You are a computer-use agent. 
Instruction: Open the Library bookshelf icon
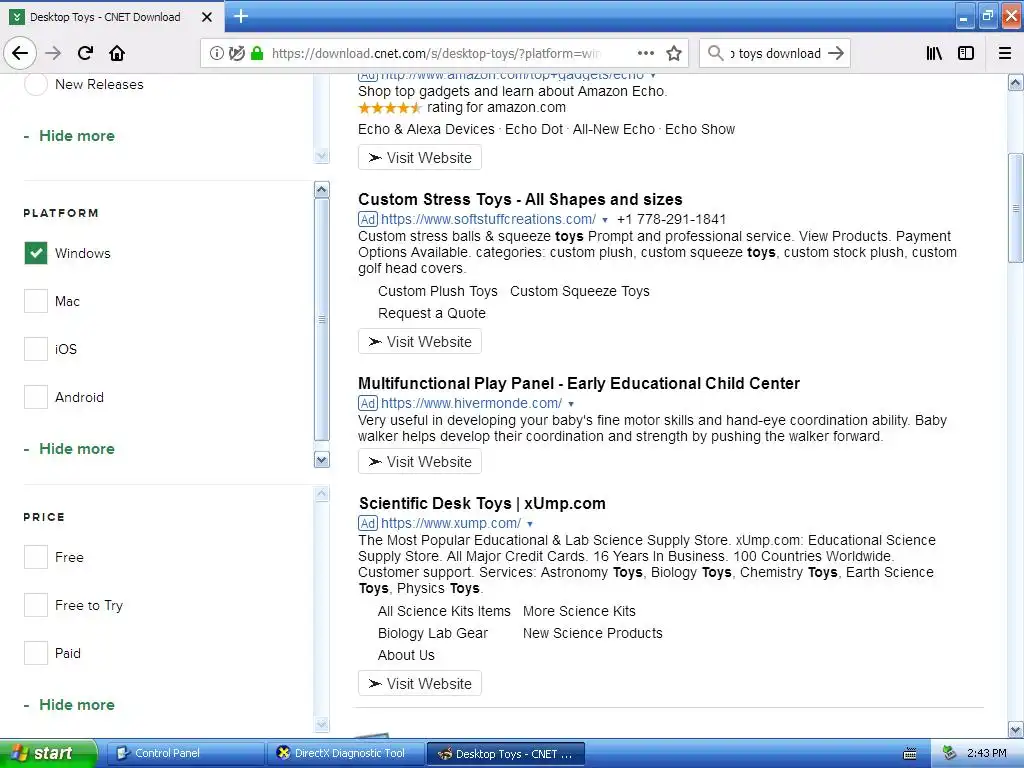(x=935, y=53)
